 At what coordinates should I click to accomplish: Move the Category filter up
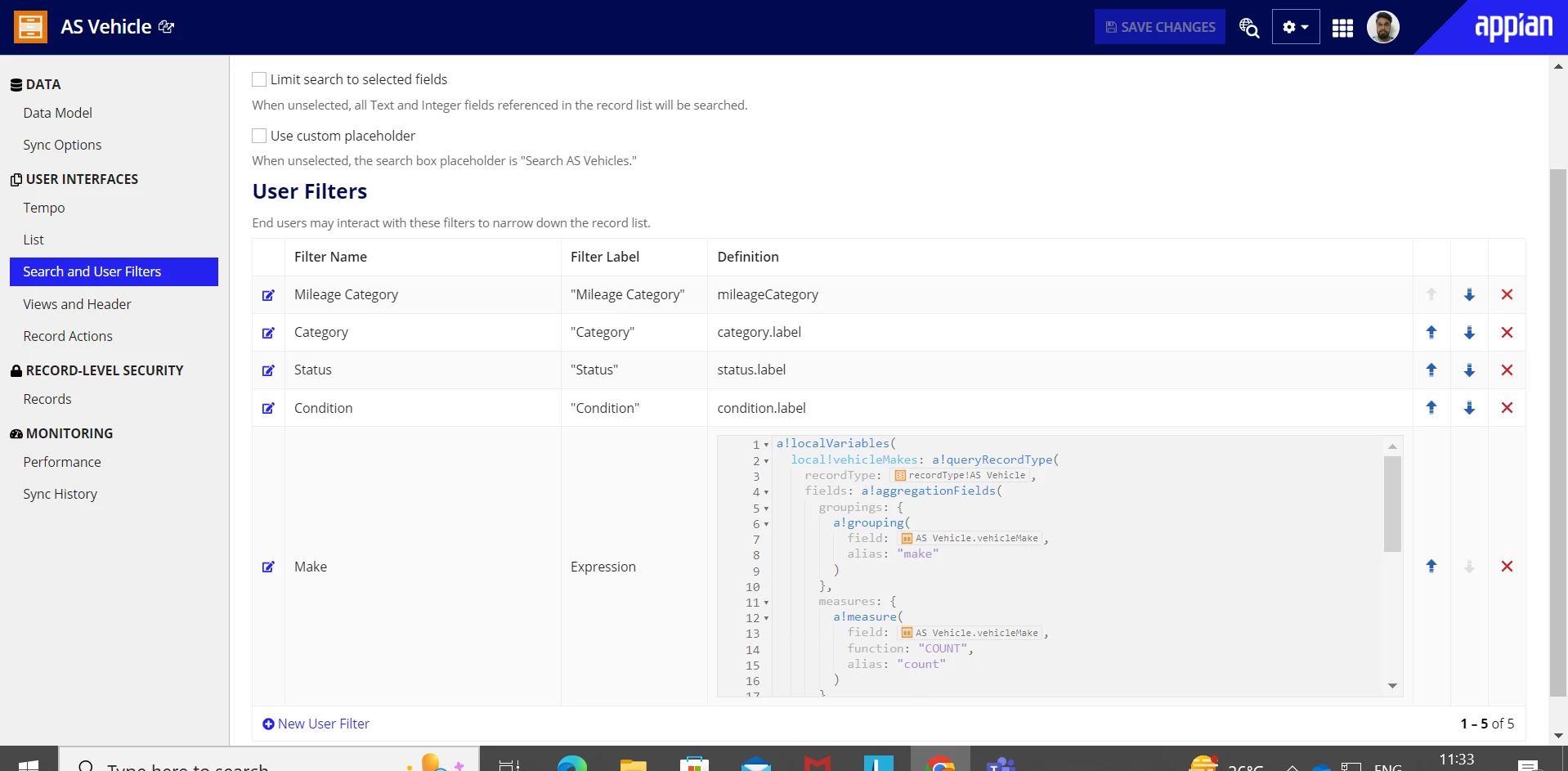pos(1431,332)
